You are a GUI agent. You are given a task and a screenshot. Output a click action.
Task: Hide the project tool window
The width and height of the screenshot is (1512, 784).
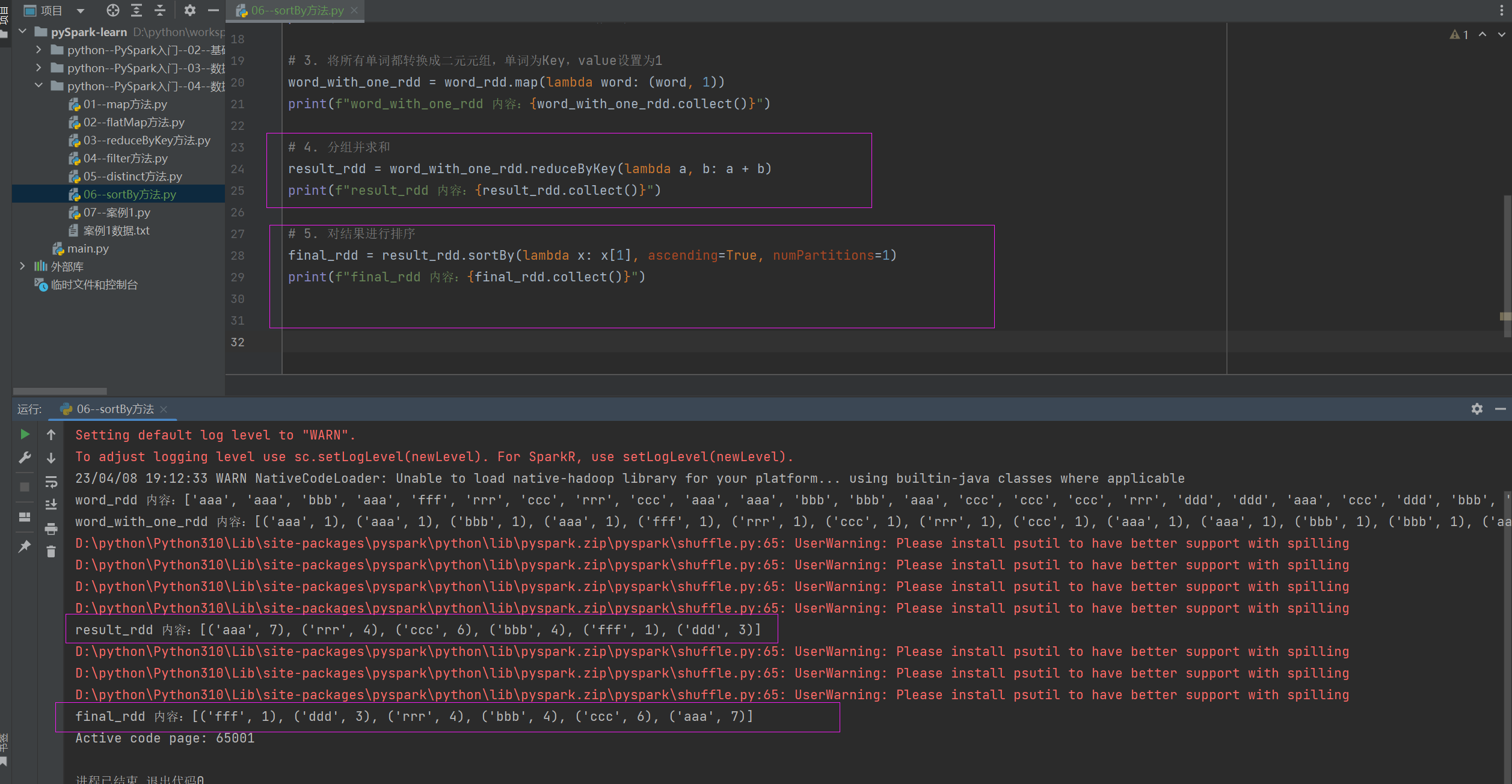[x=213, y=10]
